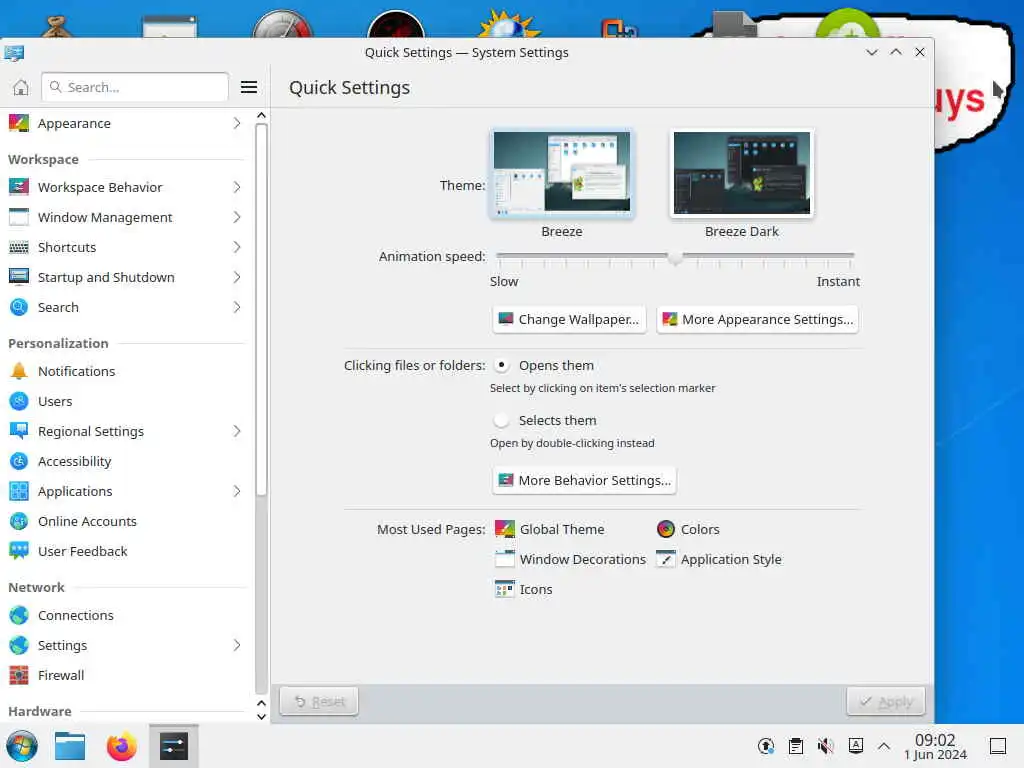1024x768 pixels.
Task: Expand the Workspace Behavior chevron
Action: tap(237, 187)
